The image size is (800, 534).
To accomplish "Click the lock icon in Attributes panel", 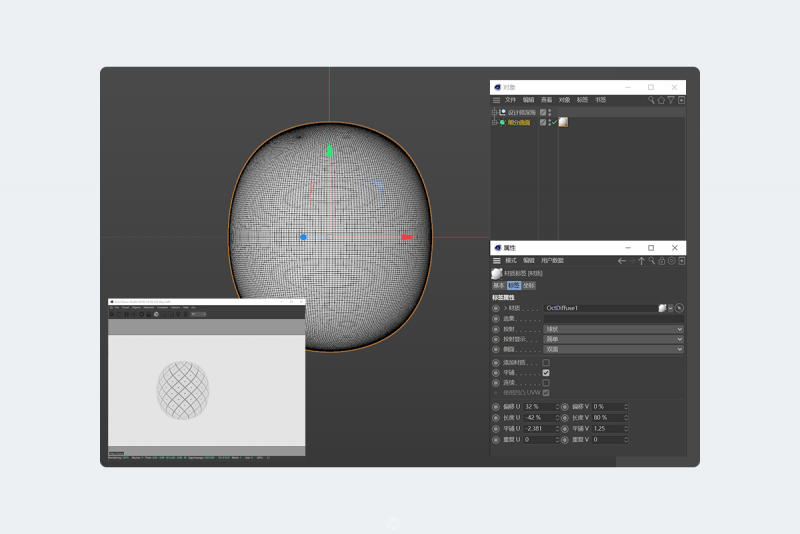I will point(661,261).
